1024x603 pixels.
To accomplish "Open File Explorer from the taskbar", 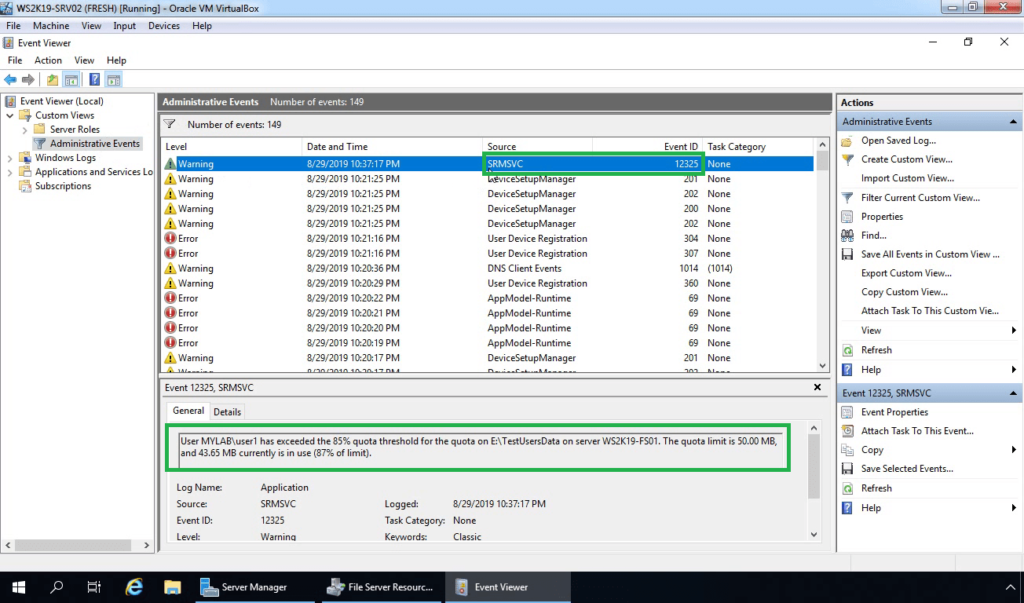I will (172, 587).
